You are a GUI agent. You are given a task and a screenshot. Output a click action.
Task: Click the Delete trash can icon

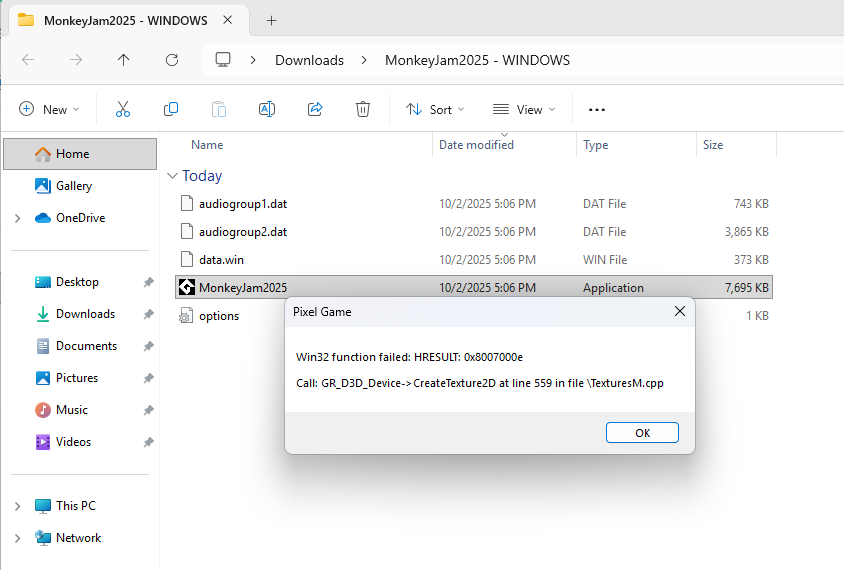(363, 109)
